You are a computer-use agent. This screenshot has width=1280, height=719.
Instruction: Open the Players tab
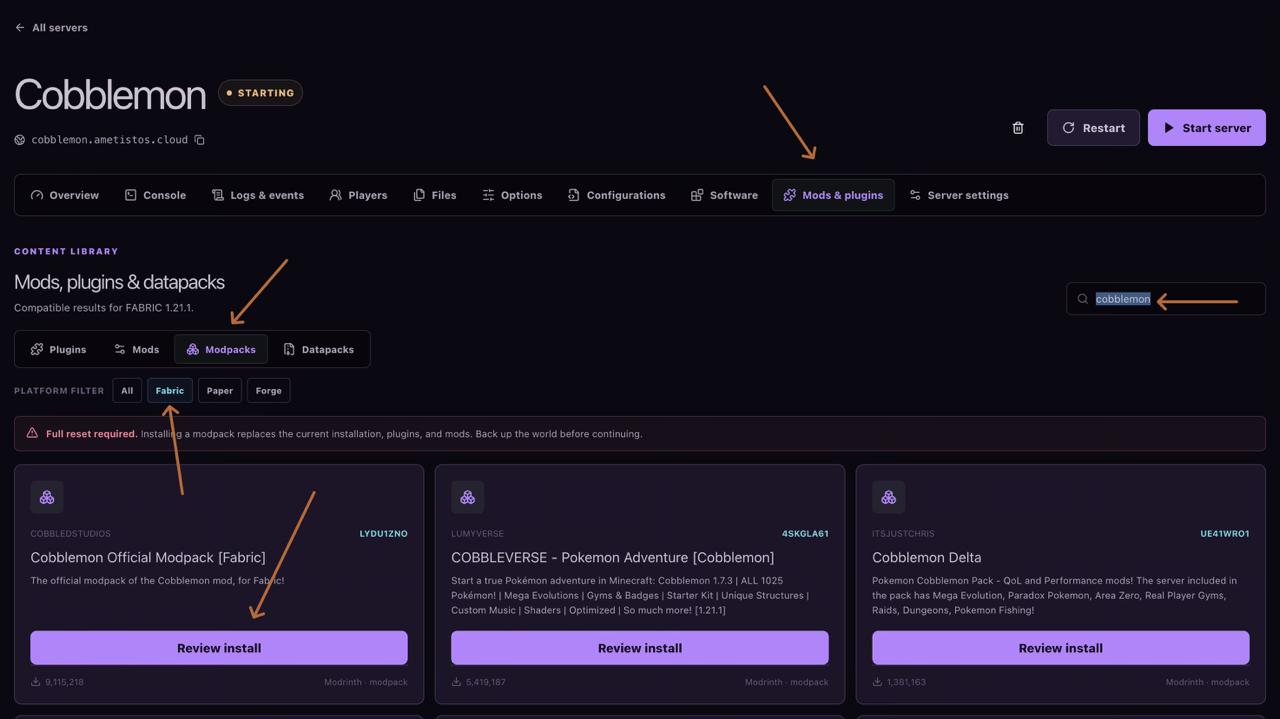coord(358,195)
